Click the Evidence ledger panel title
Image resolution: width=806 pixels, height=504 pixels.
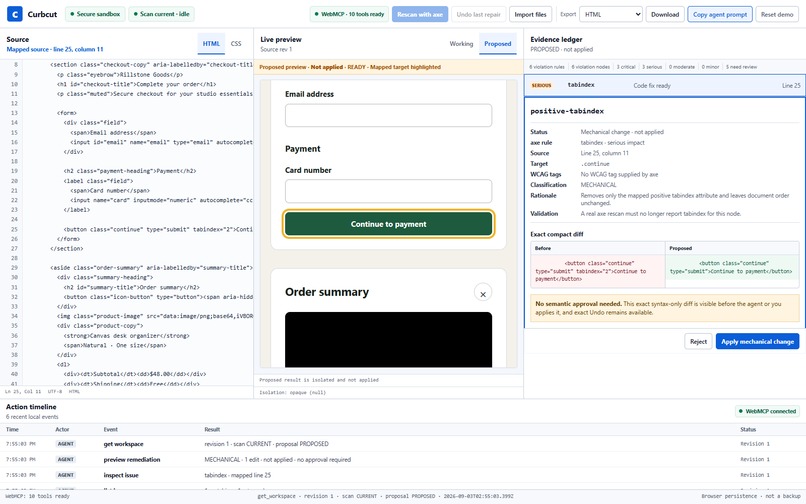tap(556, 39)
